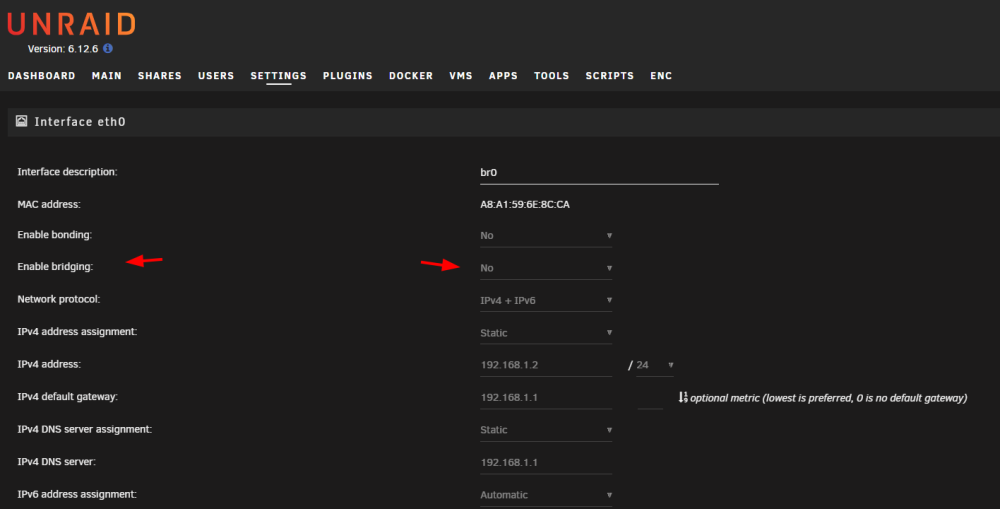This screenshot has height=509, width=1000.
Task: Click the IPv4 default gateway field
Action: pos(546,398)
